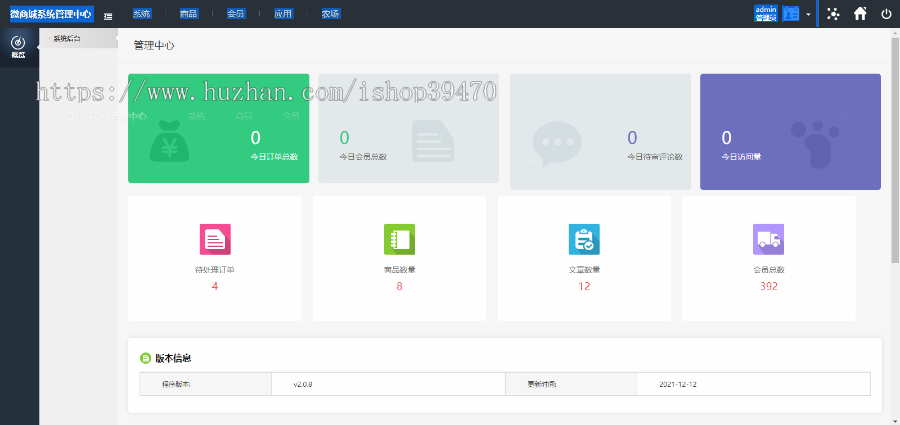Click the admin 管理员 username label
Viewport: 900px width, 425px height.
pyautogui.click(x=766, y=14)
